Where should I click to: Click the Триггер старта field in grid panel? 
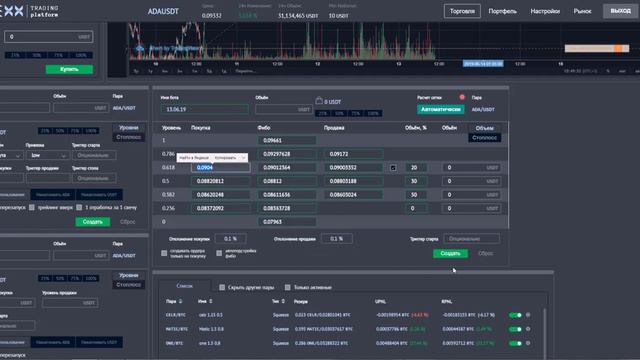[x=471, y=239]
